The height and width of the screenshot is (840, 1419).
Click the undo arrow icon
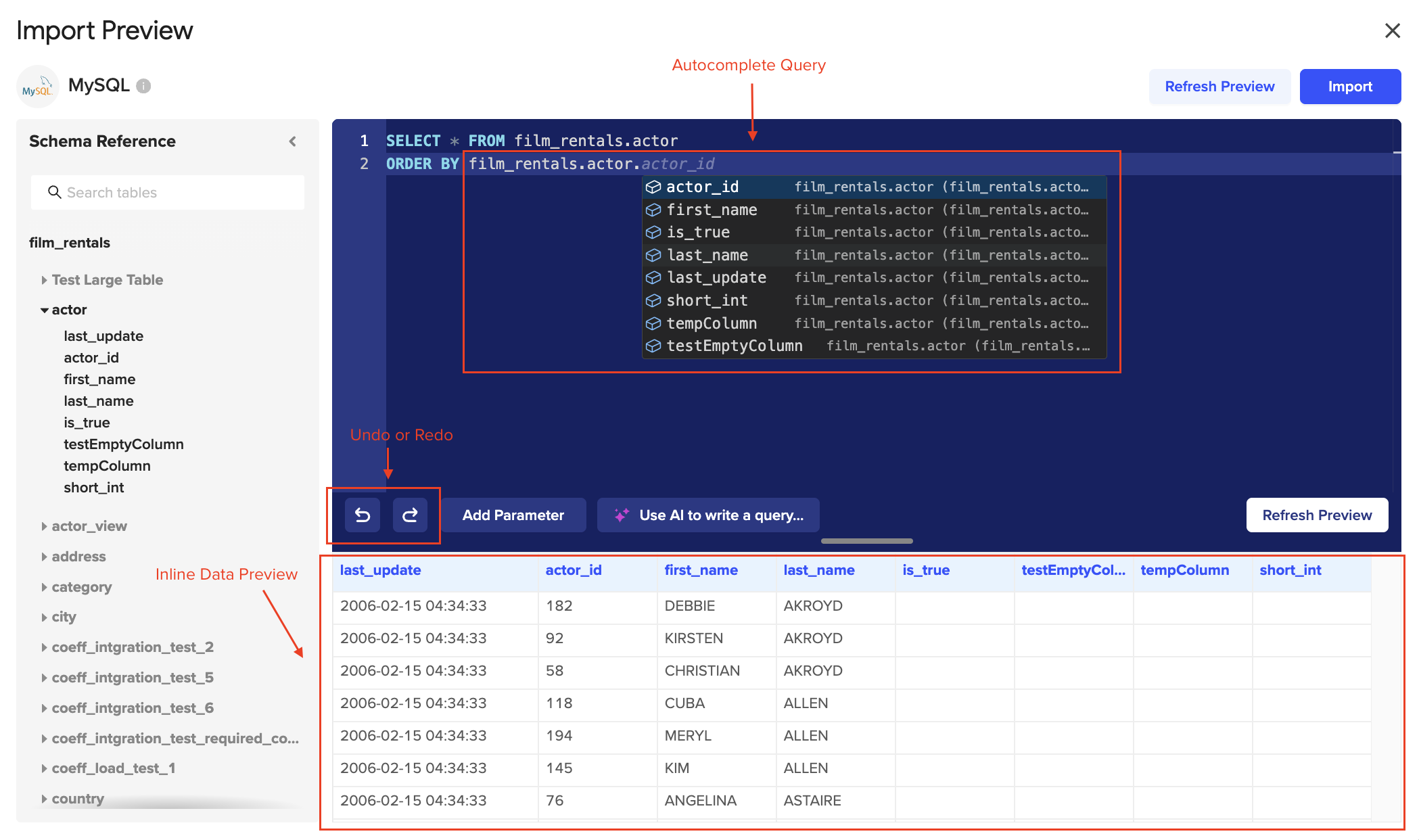point(363,515)
